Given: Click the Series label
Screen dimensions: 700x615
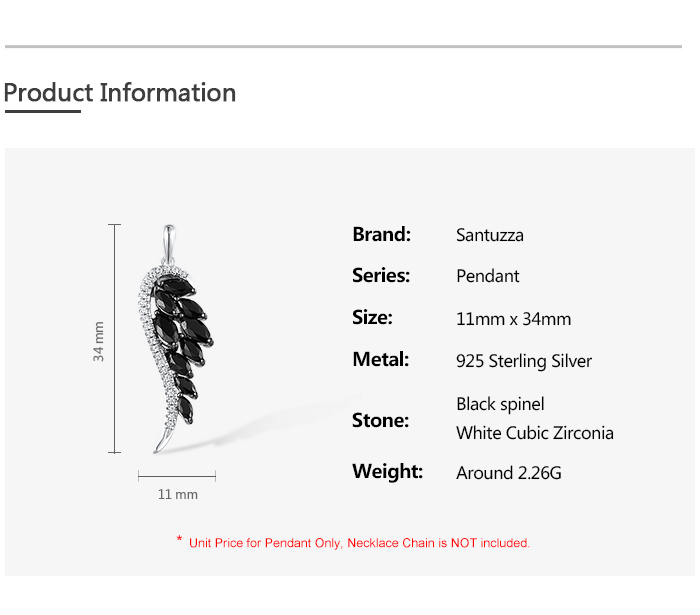Looking at the screenshot, I should [x=381, y=276].
